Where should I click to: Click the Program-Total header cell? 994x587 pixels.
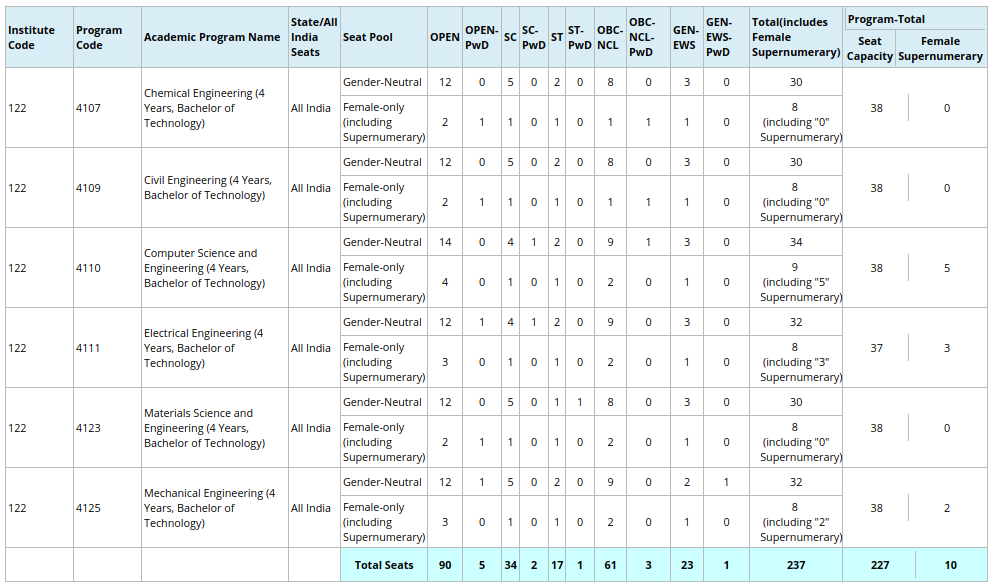click(x=886, y=19)
